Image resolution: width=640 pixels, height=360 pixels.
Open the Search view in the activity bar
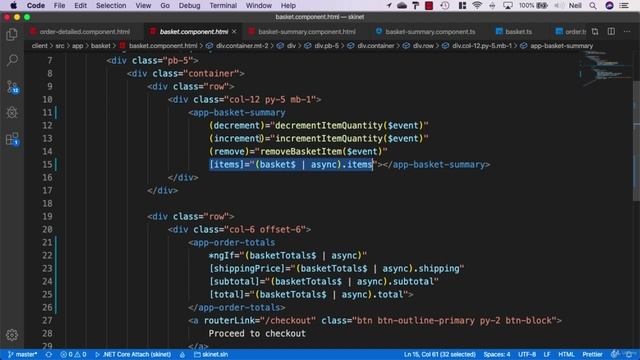(x=12, y=60)
